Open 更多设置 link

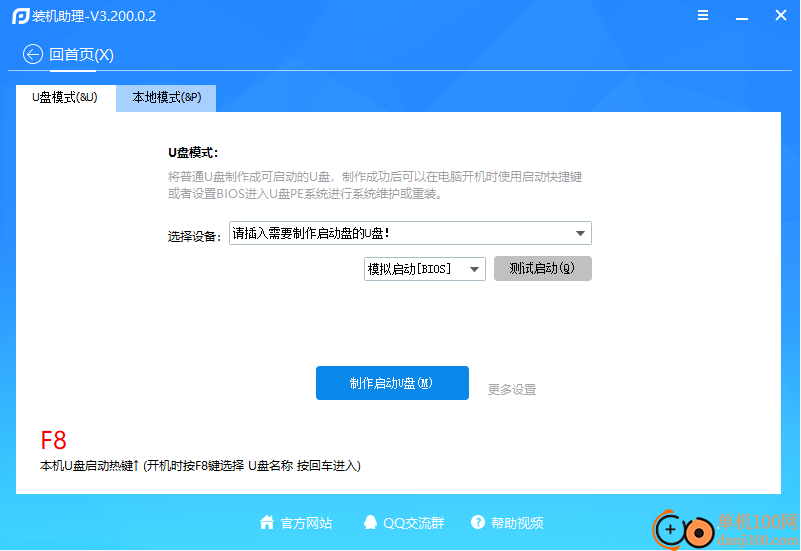[x=512, y=390]
